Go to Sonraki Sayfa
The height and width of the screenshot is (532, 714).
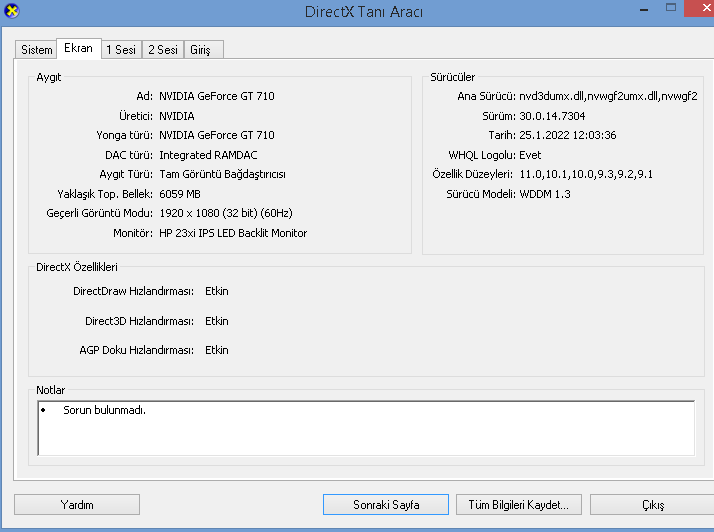(x=386, y=505)
